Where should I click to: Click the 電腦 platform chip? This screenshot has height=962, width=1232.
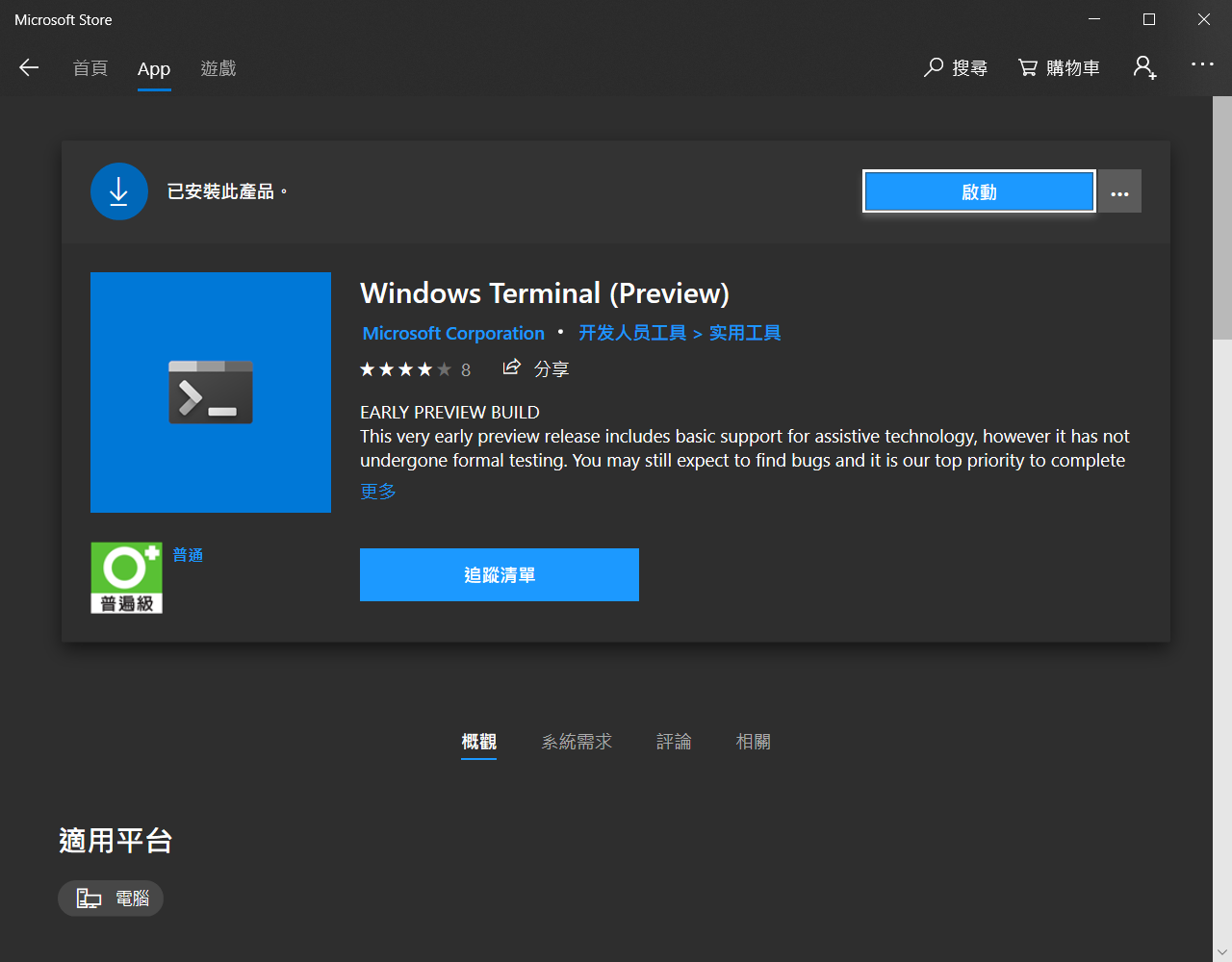111,899
